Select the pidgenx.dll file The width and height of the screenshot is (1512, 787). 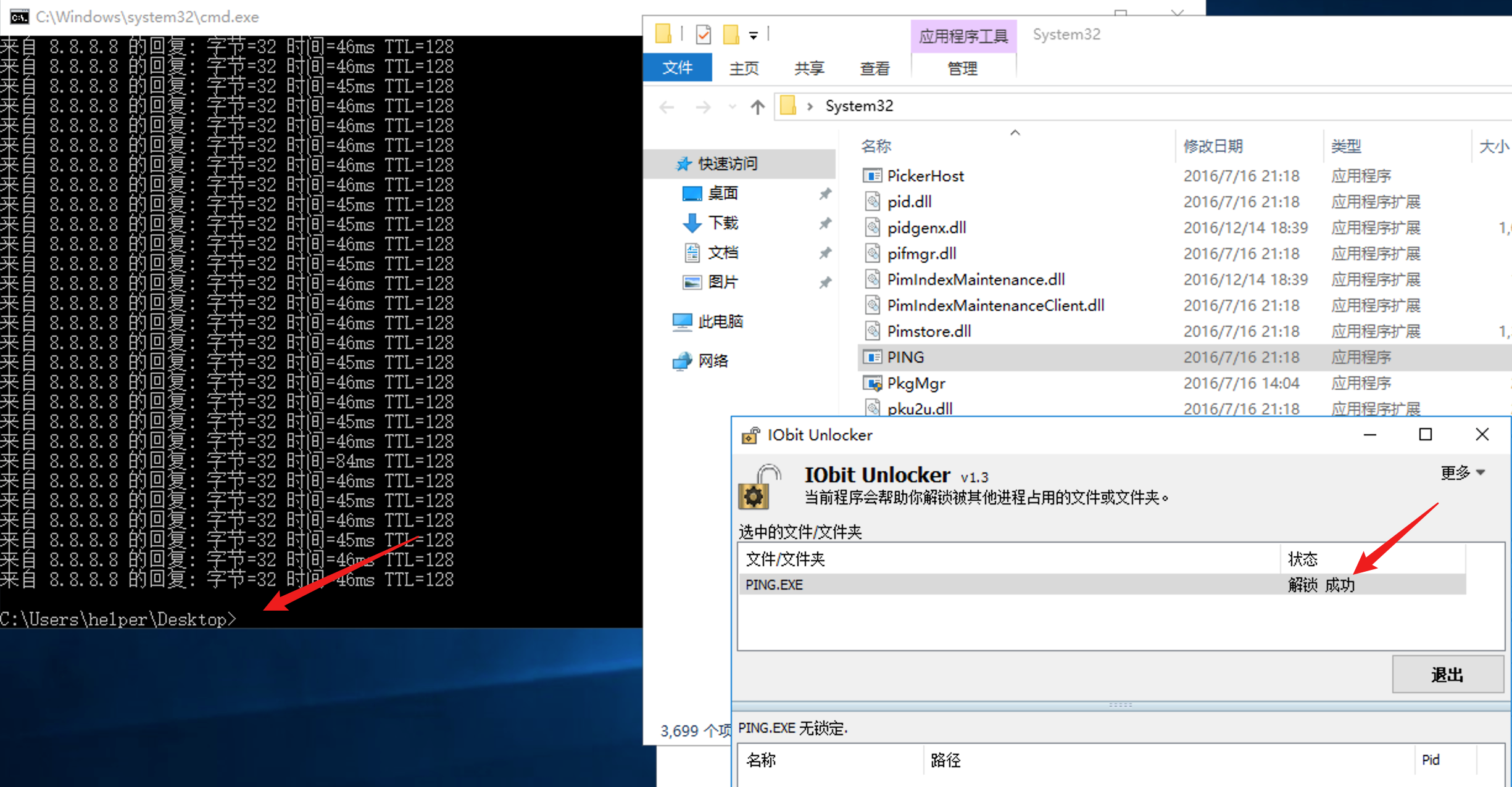tap(926, 228)
